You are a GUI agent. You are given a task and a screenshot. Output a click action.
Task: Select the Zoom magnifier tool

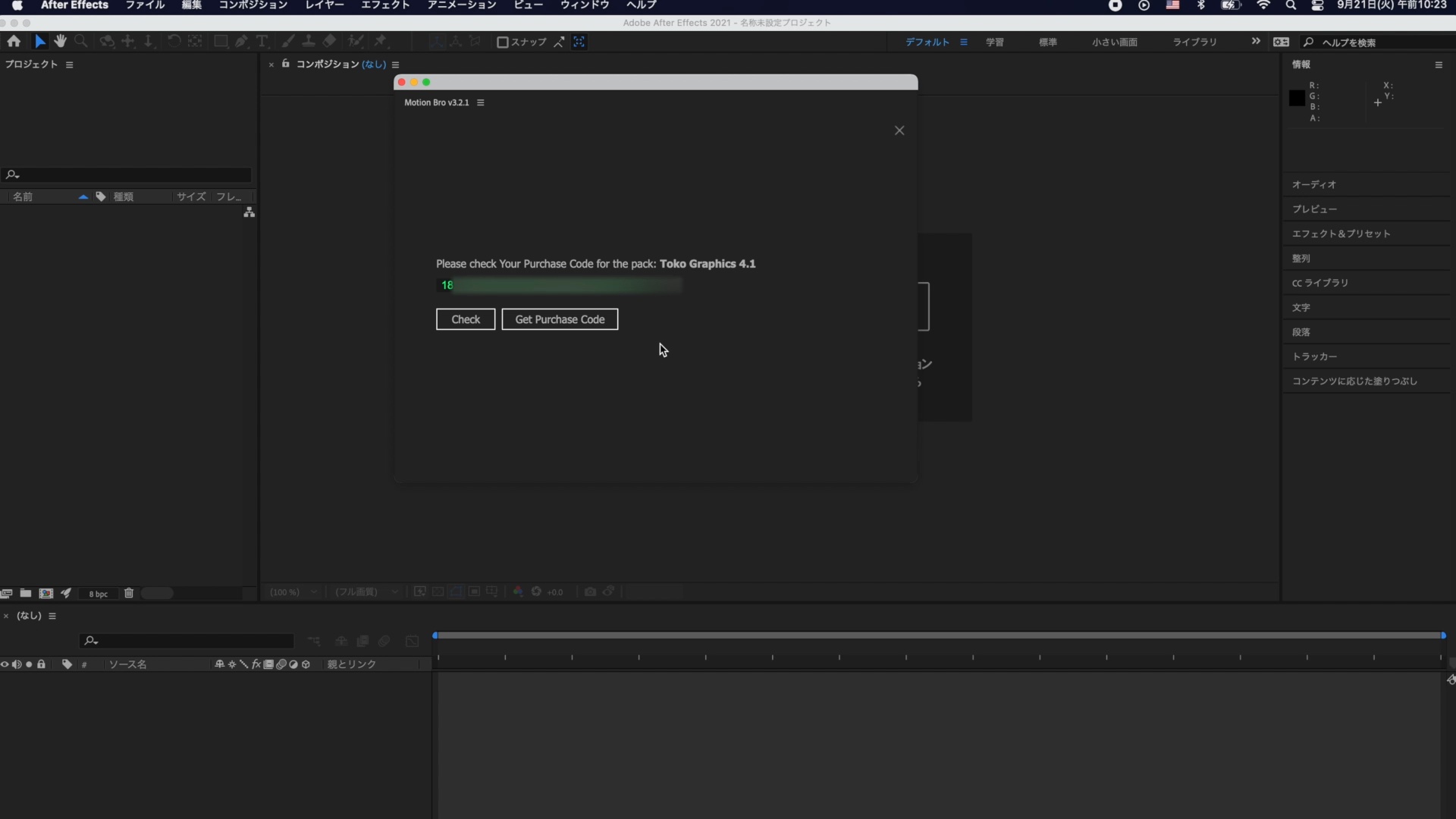pyautogui.click(x=81, y=42)
